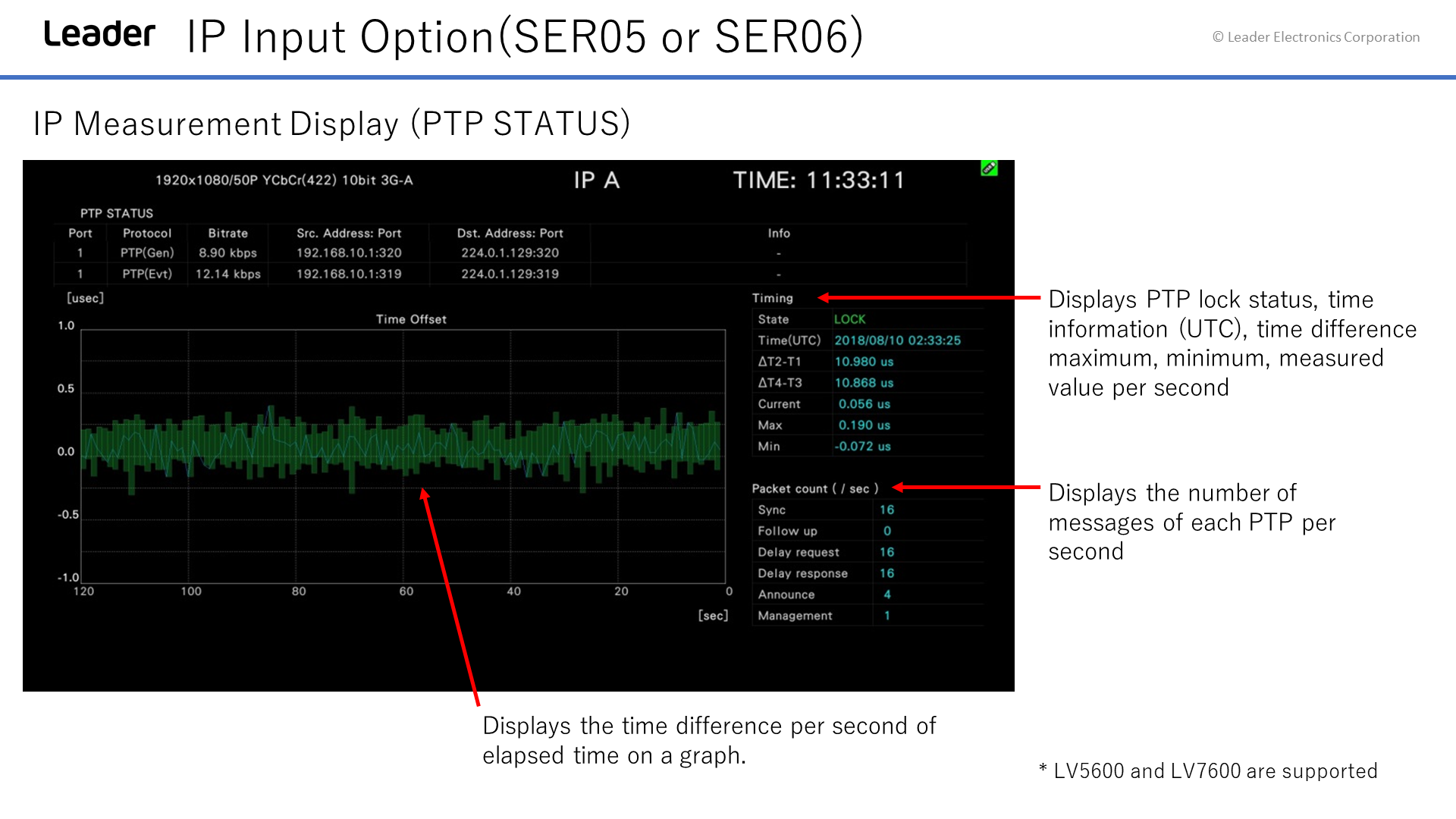Click inside the Time Offset graph
This screenshot has width=1456, height=819.
pos(403,456)
